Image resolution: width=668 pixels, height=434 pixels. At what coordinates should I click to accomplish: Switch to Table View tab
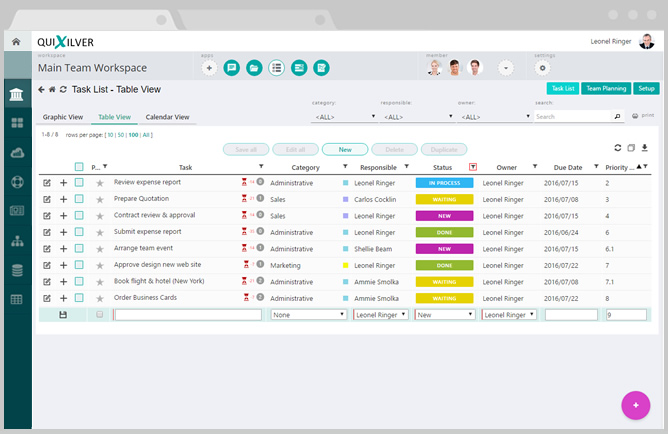pyautogui.click(x=114, y=117)
